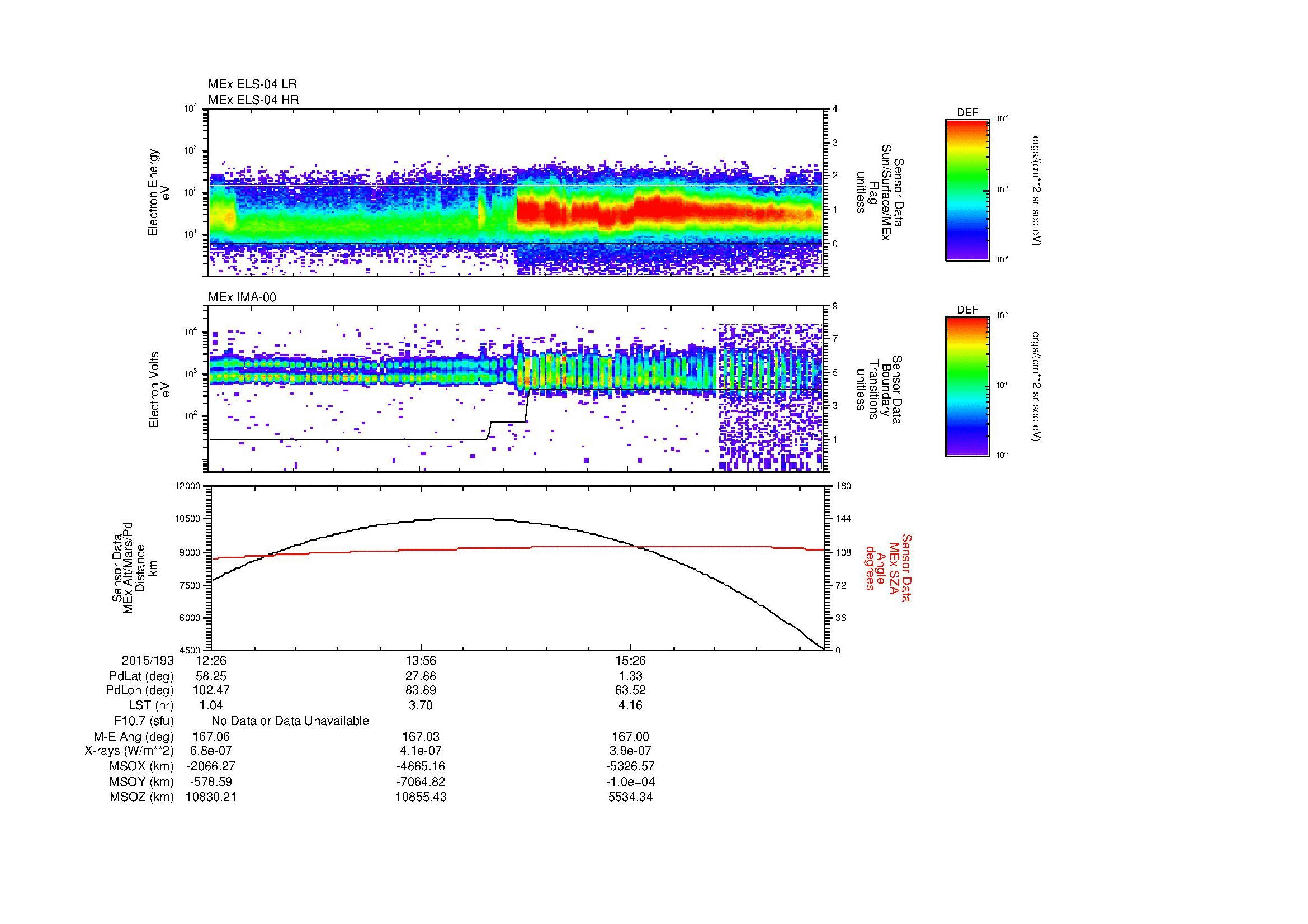
Task: Click the MSOY value '-7064.82'
Action: 421,781
